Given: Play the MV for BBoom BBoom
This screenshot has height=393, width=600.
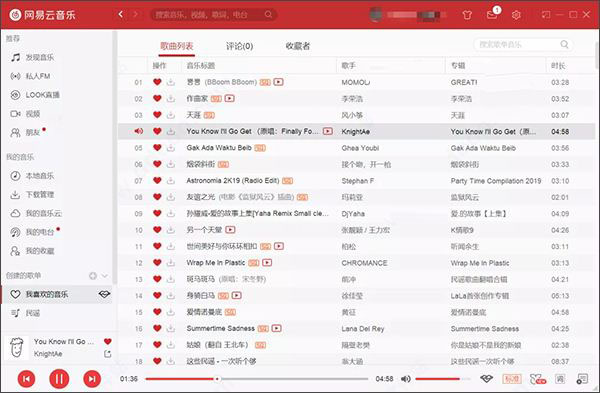Looking at the screenshot, I should click(x=279, y=82).
